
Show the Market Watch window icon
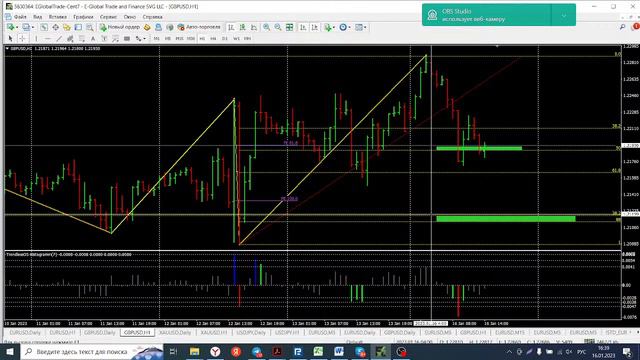44,27
